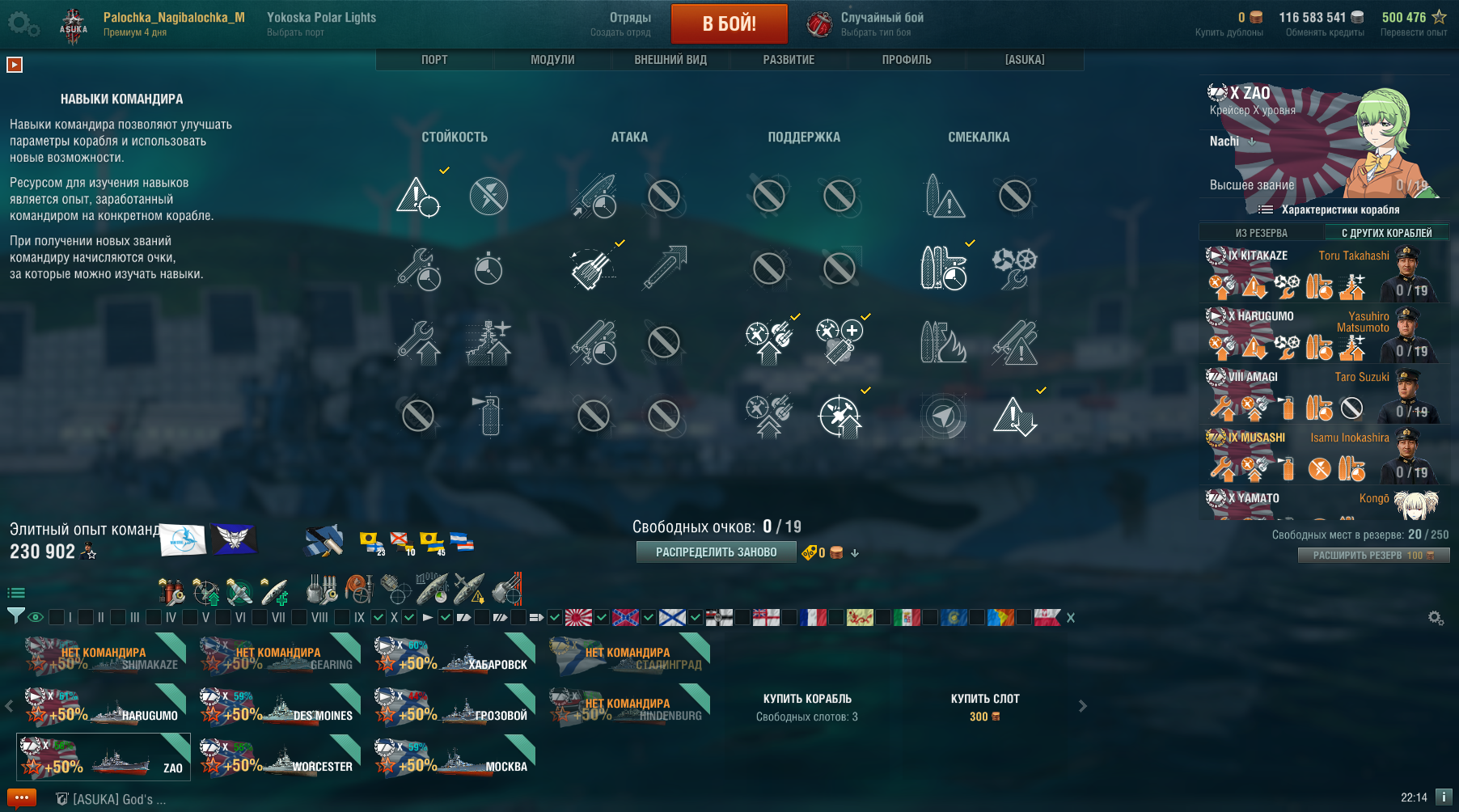
Task: Click the right carousel arrow
Action: click(x=1083, y=706)
